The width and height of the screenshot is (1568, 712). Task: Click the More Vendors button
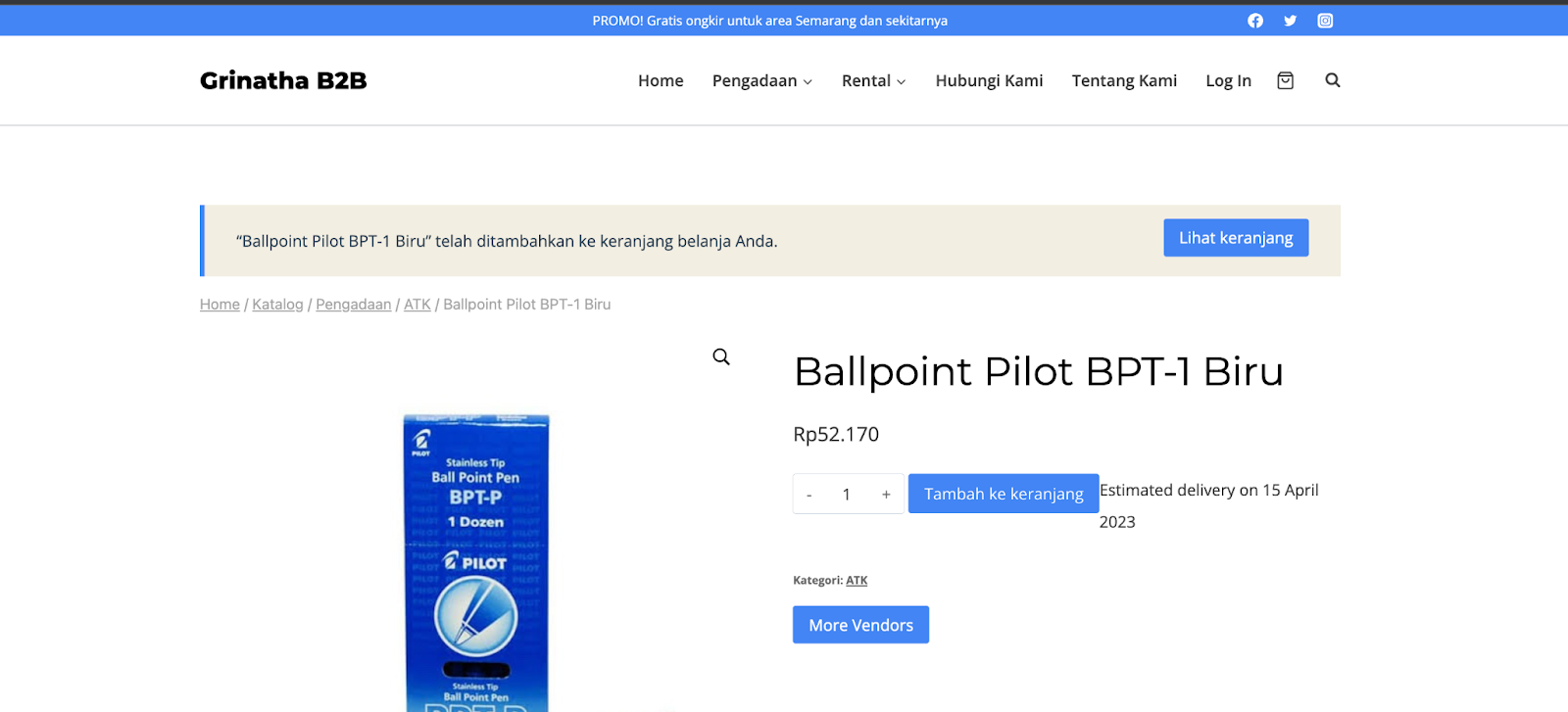(x=860, y=625)
